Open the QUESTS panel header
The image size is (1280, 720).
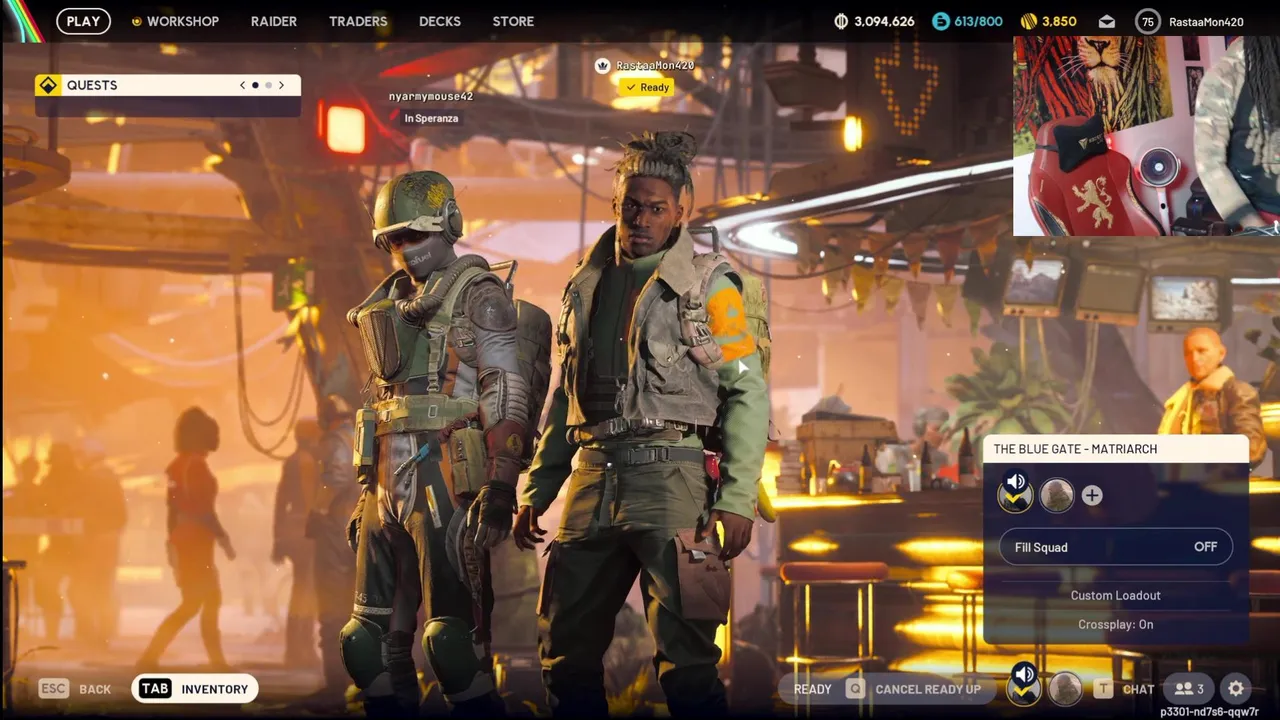pos(167,85)
